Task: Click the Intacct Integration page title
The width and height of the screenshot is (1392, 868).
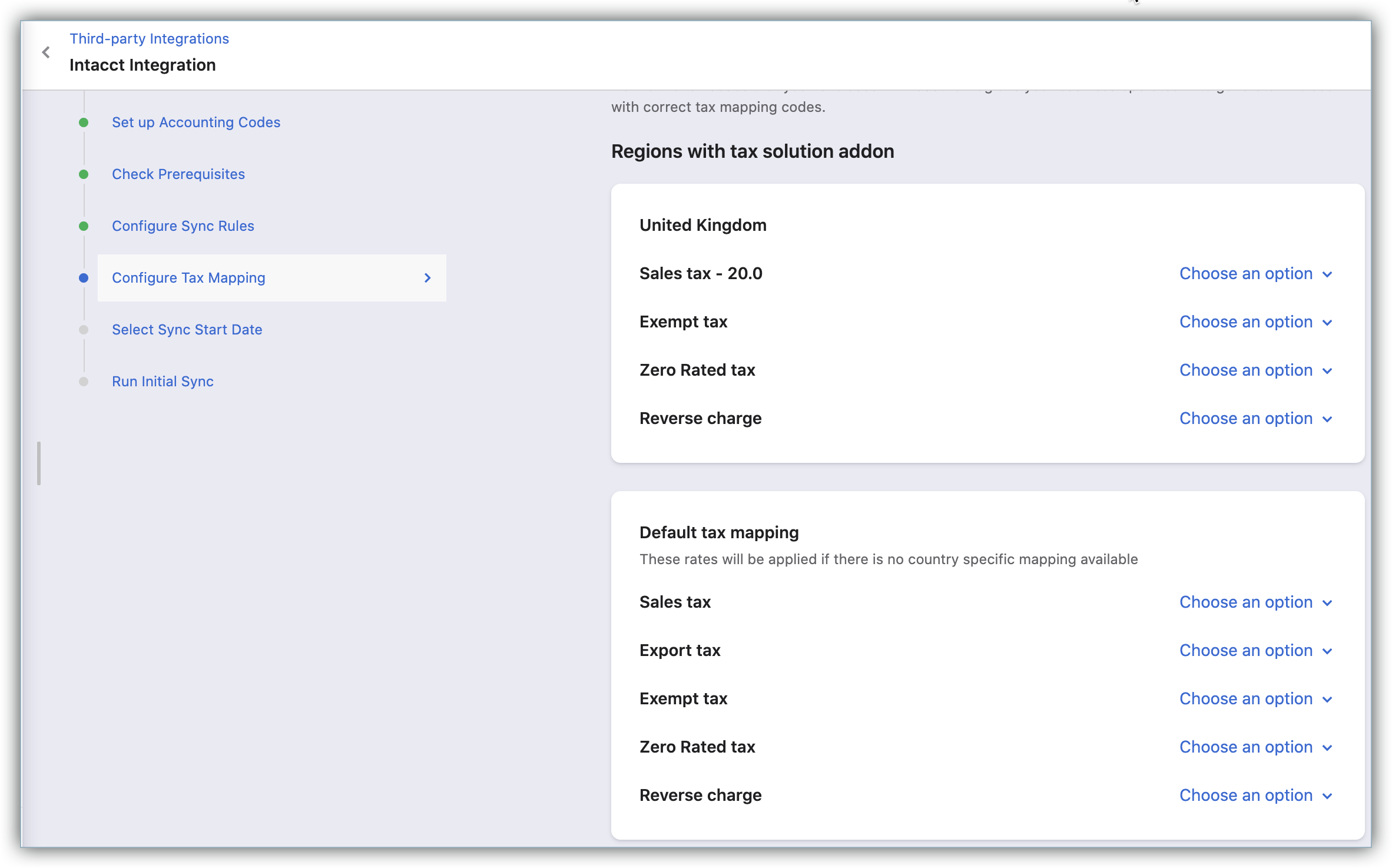Action: pos(142,65)
